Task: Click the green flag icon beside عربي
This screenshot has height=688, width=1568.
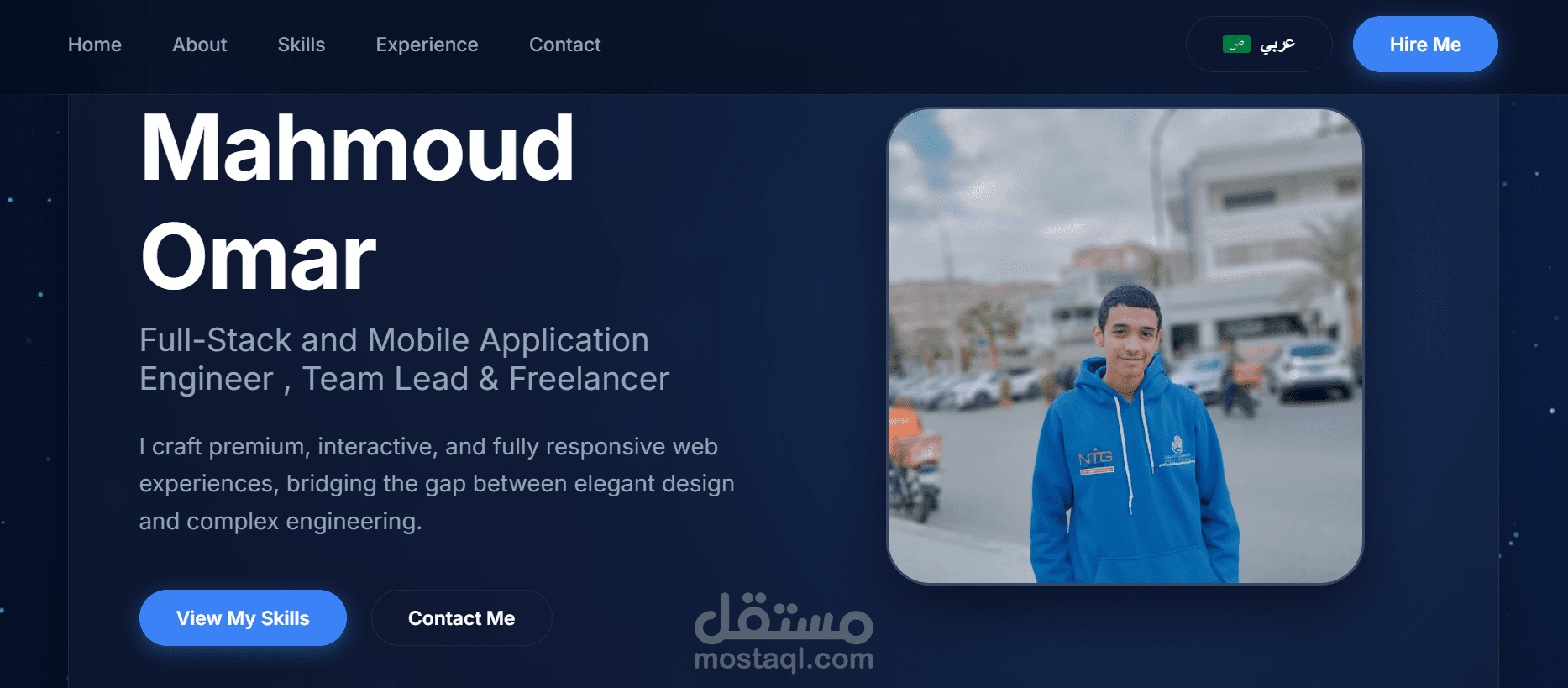Action: (x=1236, y=44)
